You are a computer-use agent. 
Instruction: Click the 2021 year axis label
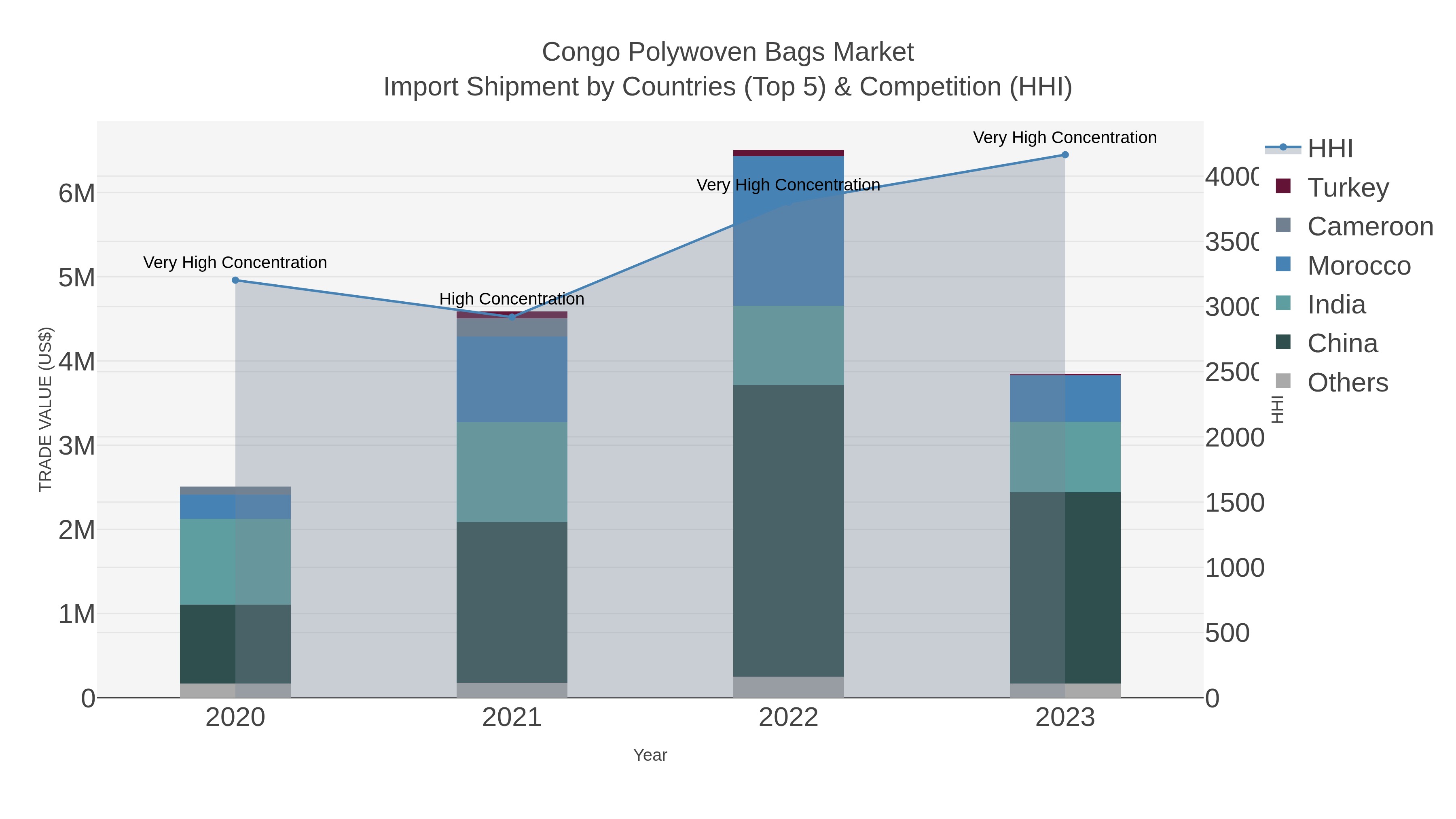coord(512,718)
